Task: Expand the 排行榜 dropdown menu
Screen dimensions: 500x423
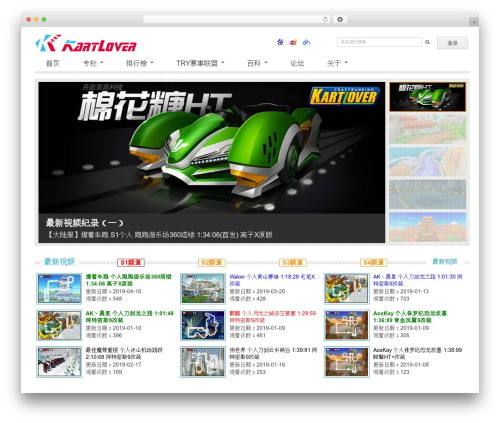Action: (139, 63)
